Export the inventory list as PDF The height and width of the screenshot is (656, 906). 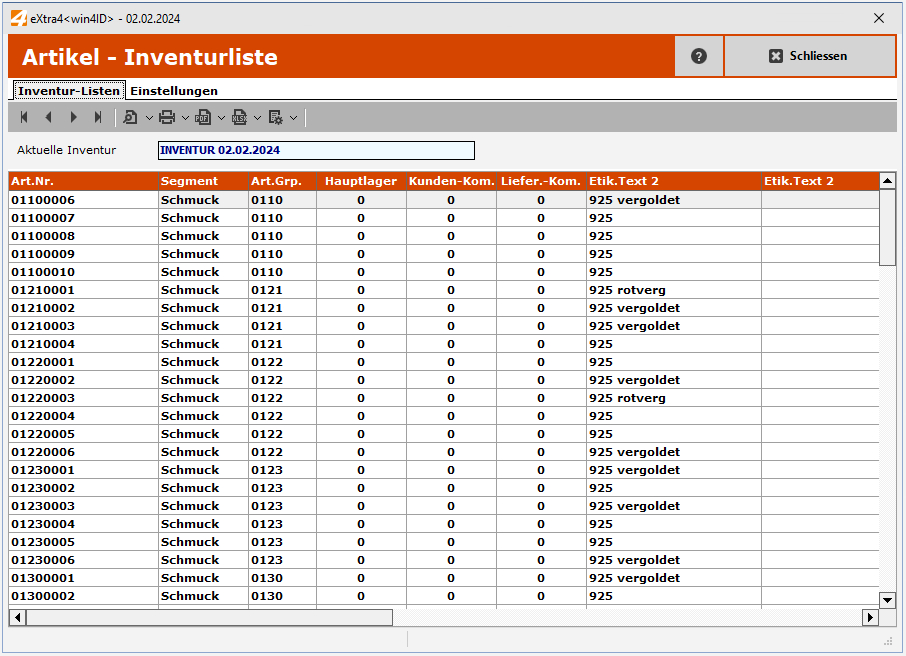click(x=202, y=117)
